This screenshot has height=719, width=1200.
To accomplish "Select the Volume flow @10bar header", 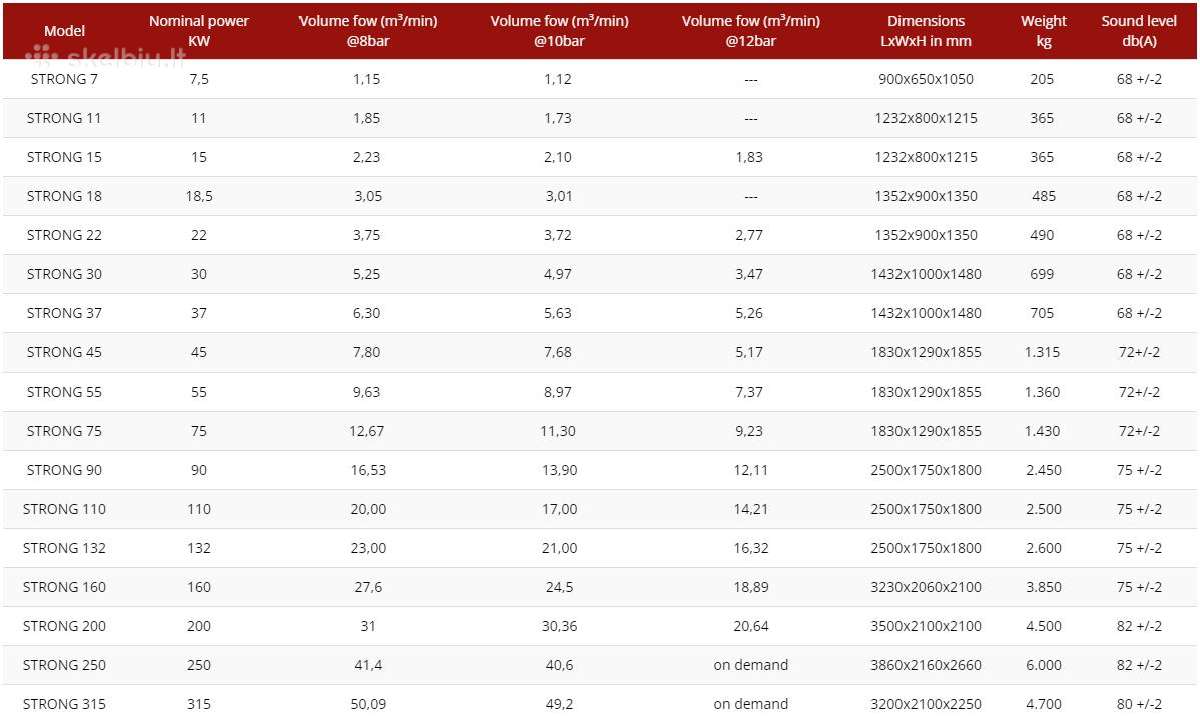I will [x=559, y=31].
